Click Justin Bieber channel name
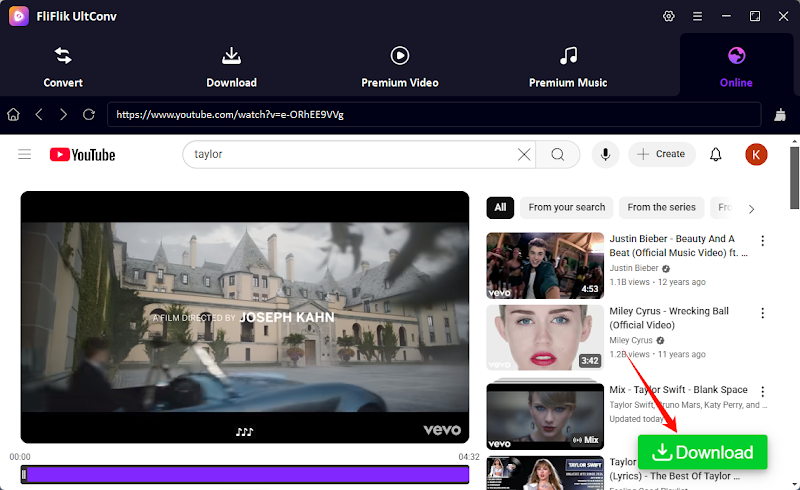The width and height of the screenshot is (800, 490). tap(634, 268)
